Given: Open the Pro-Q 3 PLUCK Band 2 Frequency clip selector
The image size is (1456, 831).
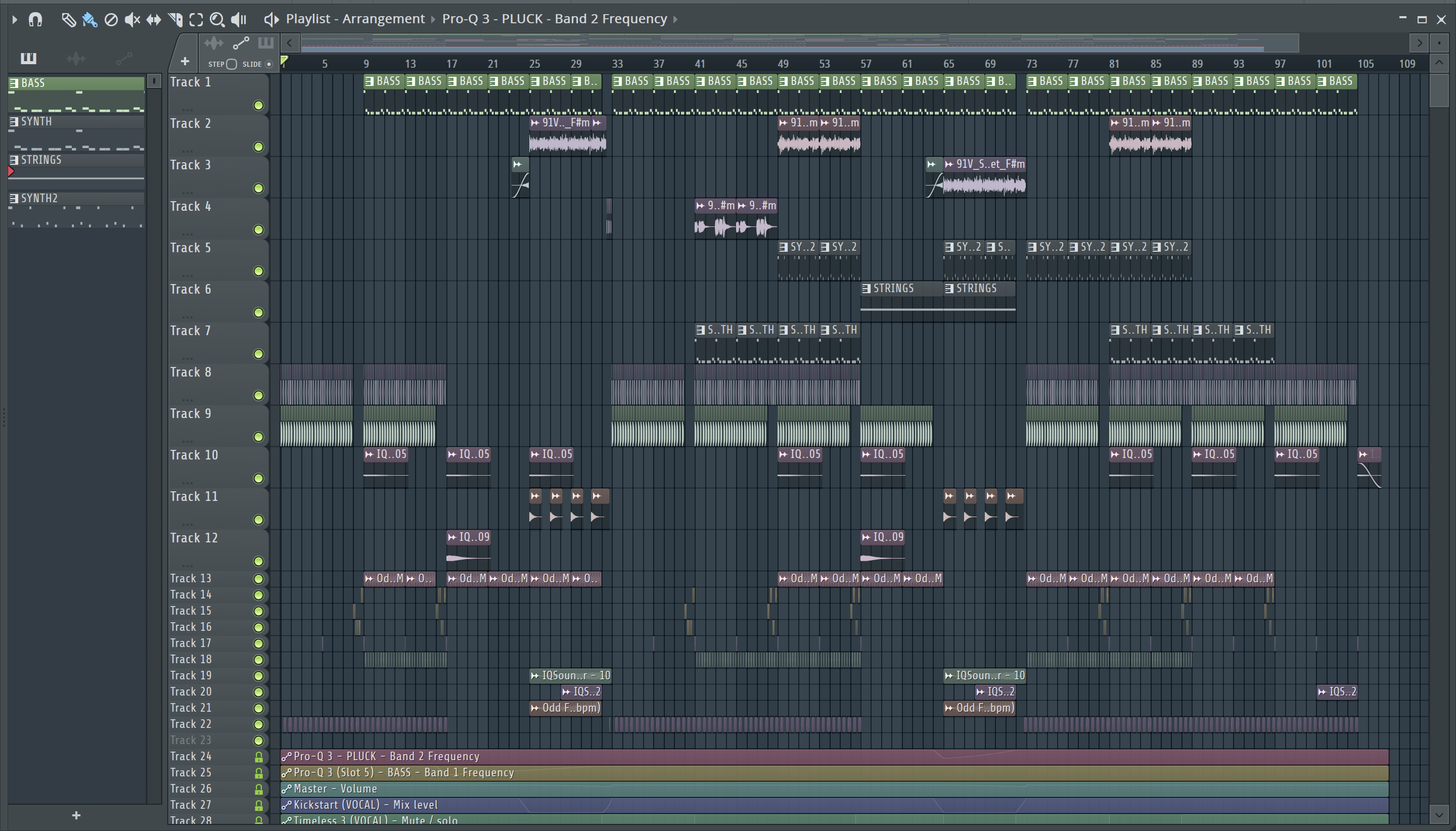Looking at the screenshot, I should pos(554,19).
